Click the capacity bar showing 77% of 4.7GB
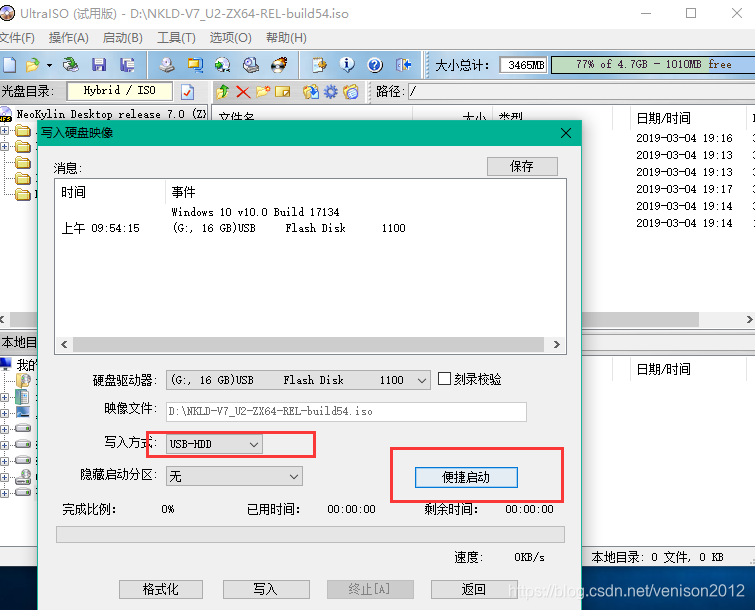755x610 pixels. pyautogui.click(x=653, y=65)
